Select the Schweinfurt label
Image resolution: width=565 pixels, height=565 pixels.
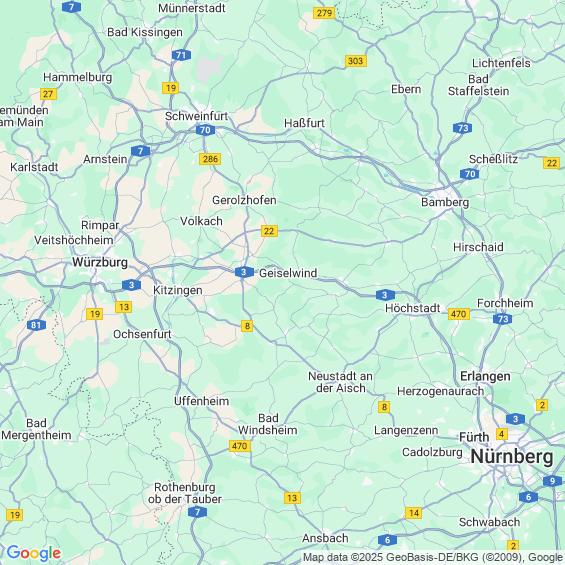point(196,116)
